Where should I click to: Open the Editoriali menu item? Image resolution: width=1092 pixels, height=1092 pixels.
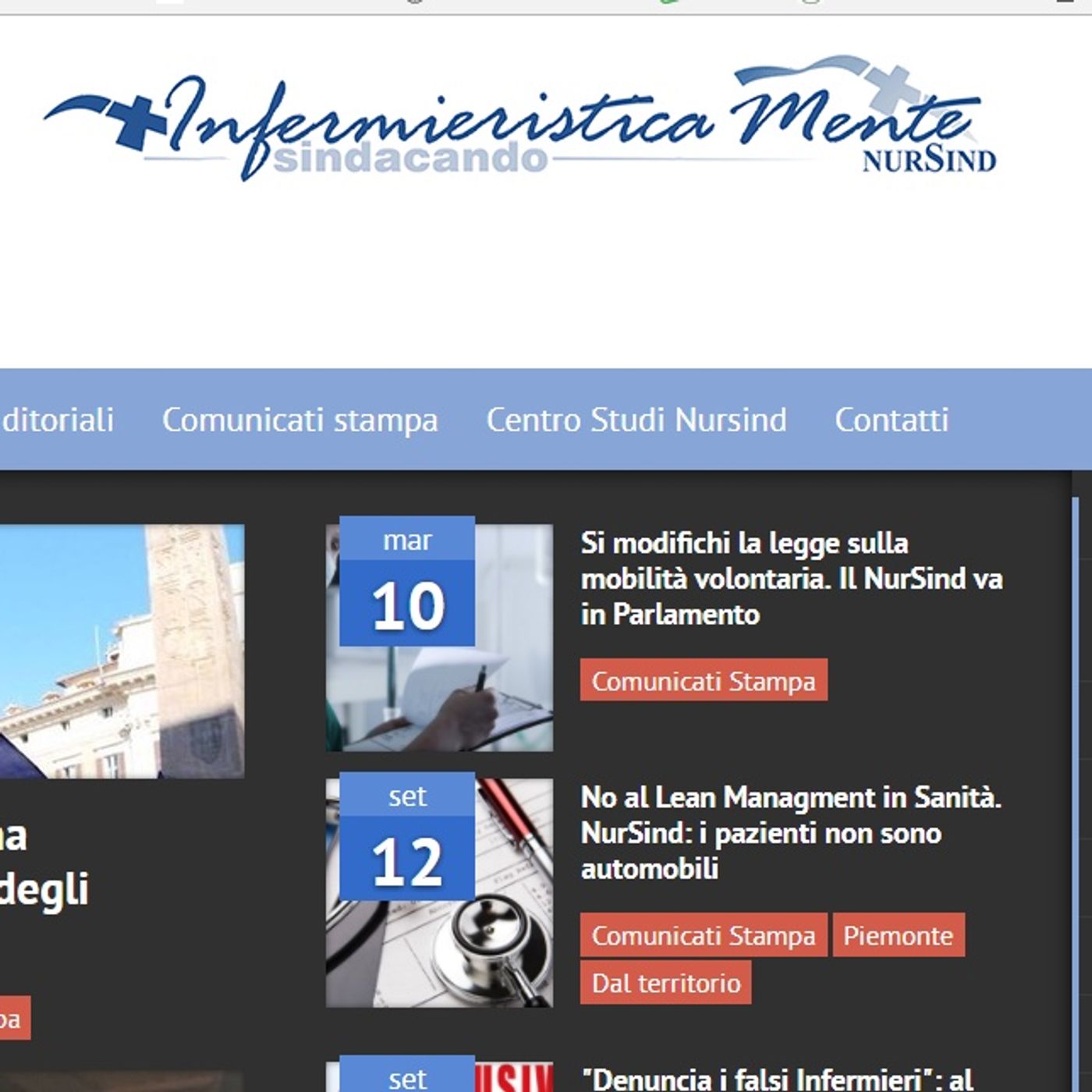point(57,420)
